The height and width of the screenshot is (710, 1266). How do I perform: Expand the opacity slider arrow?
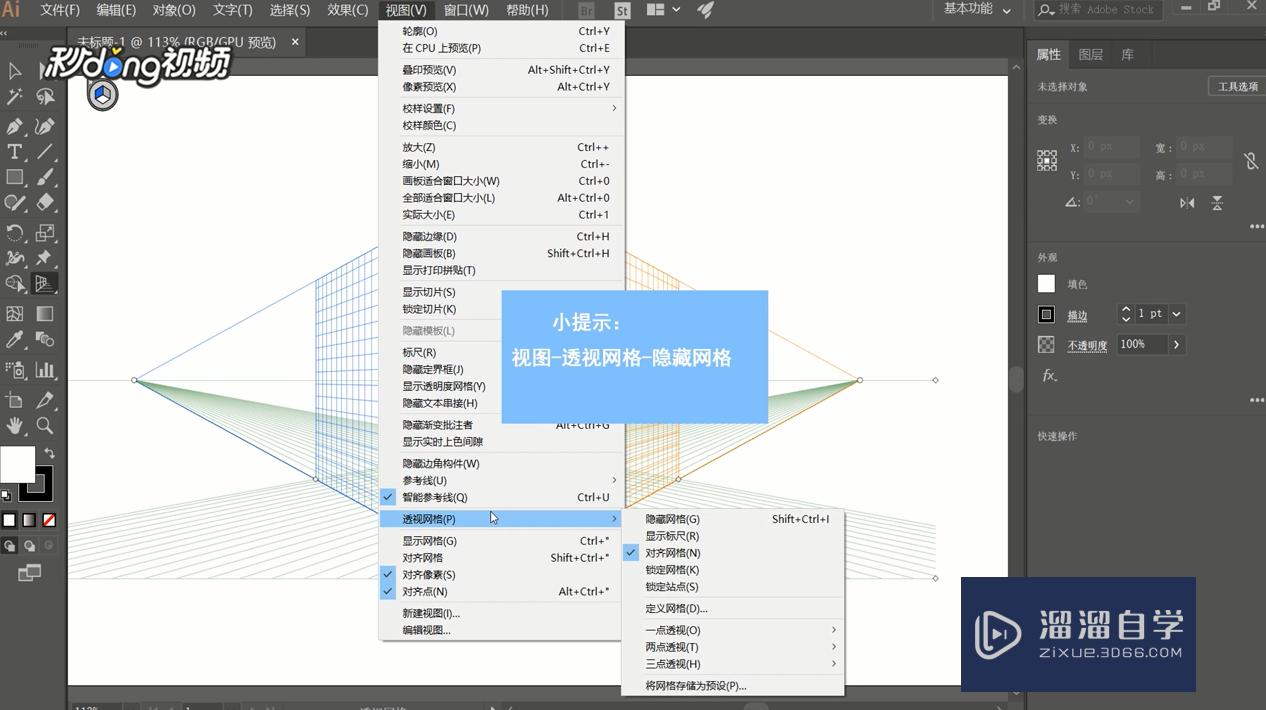pos(1177,344)
